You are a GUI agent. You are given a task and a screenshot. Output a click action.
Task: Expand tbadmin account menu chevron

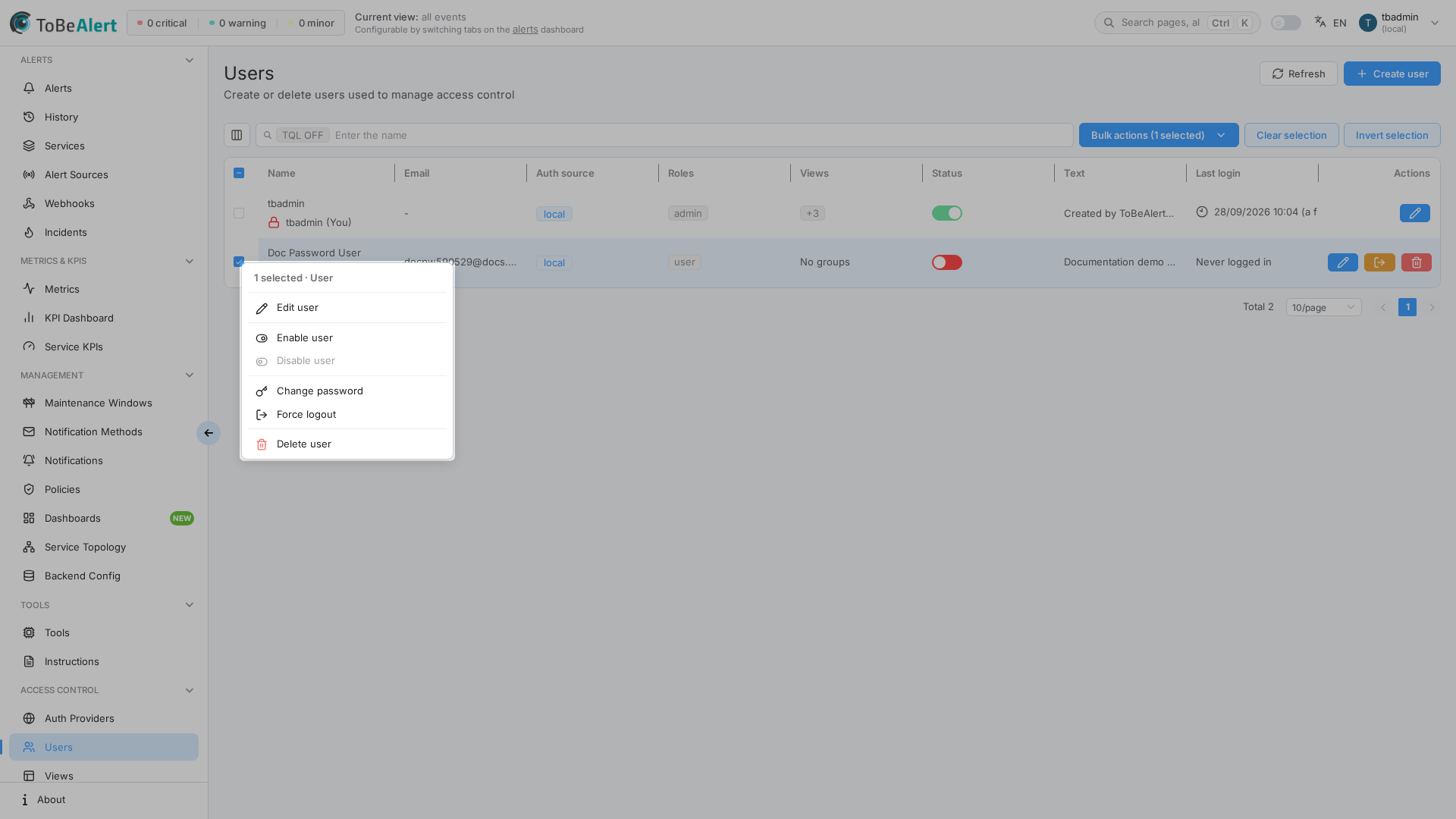click(1434, 23)
